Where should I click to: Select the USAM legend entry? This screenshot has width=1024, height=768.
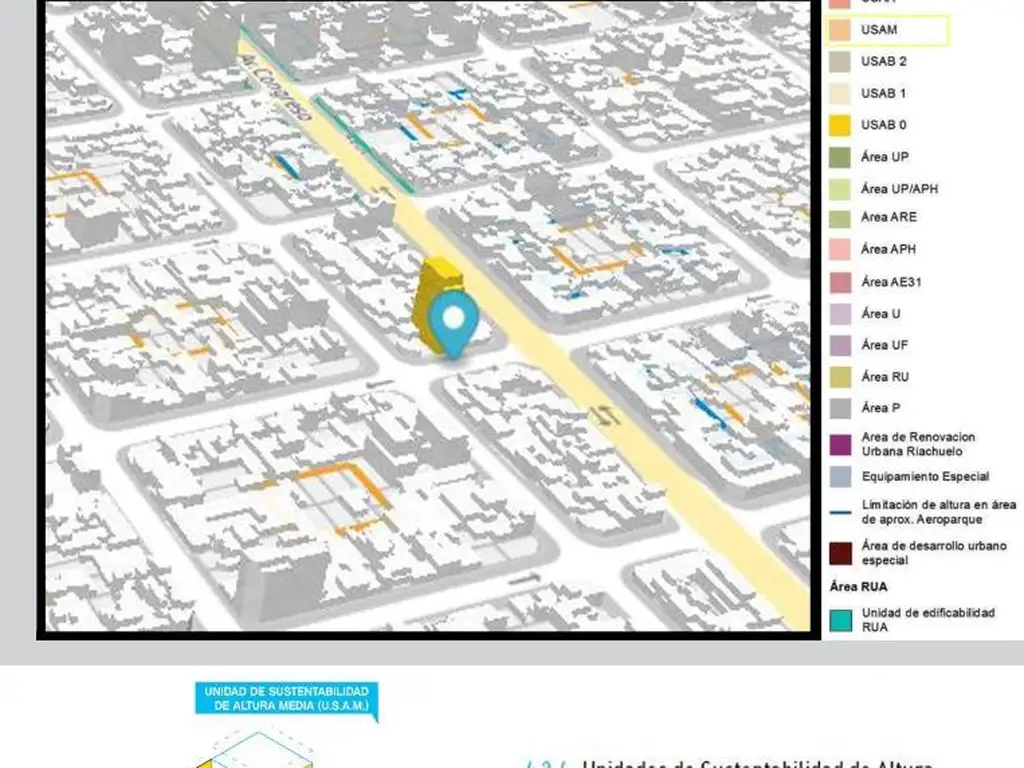[886, 30]
